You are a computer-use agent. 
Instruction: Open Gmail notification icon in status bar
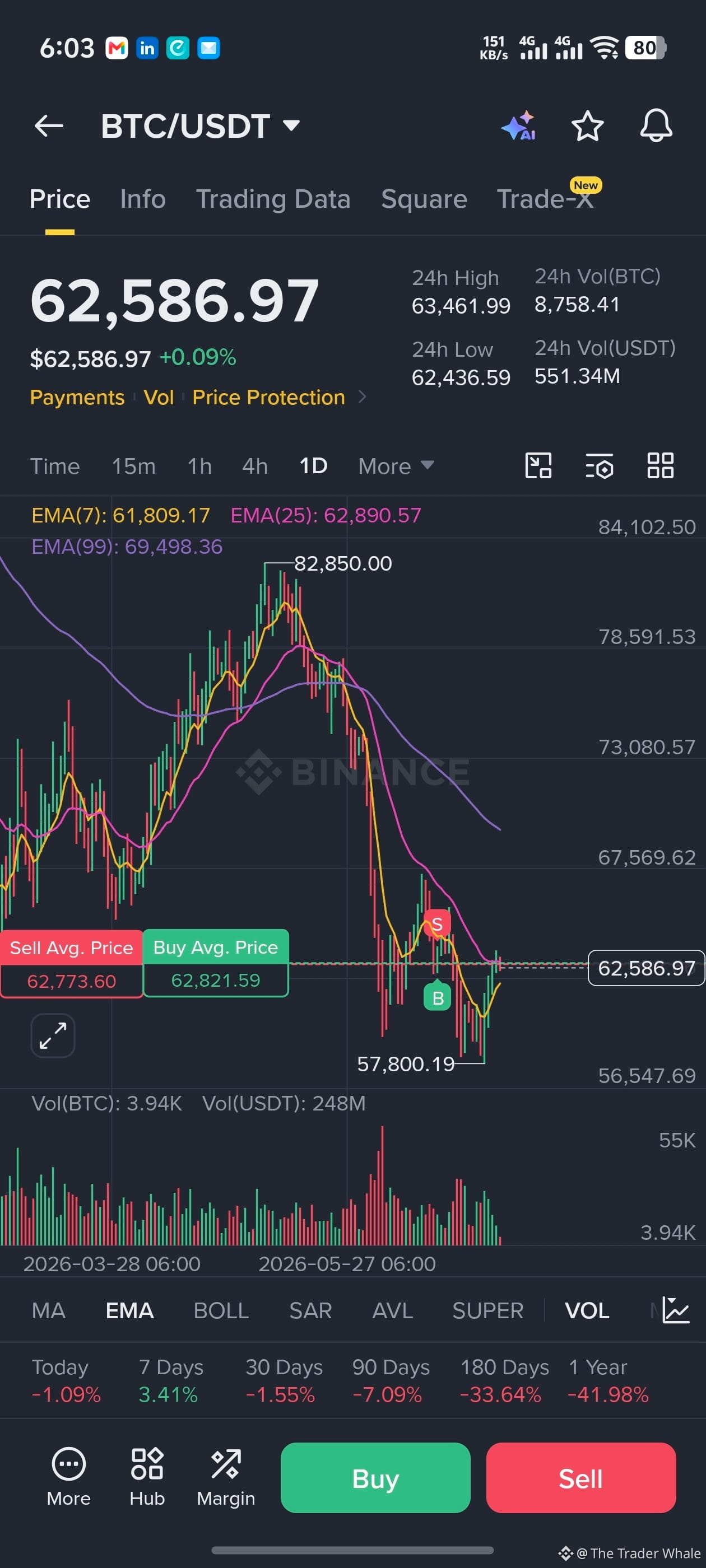click(x=117, y=48)
